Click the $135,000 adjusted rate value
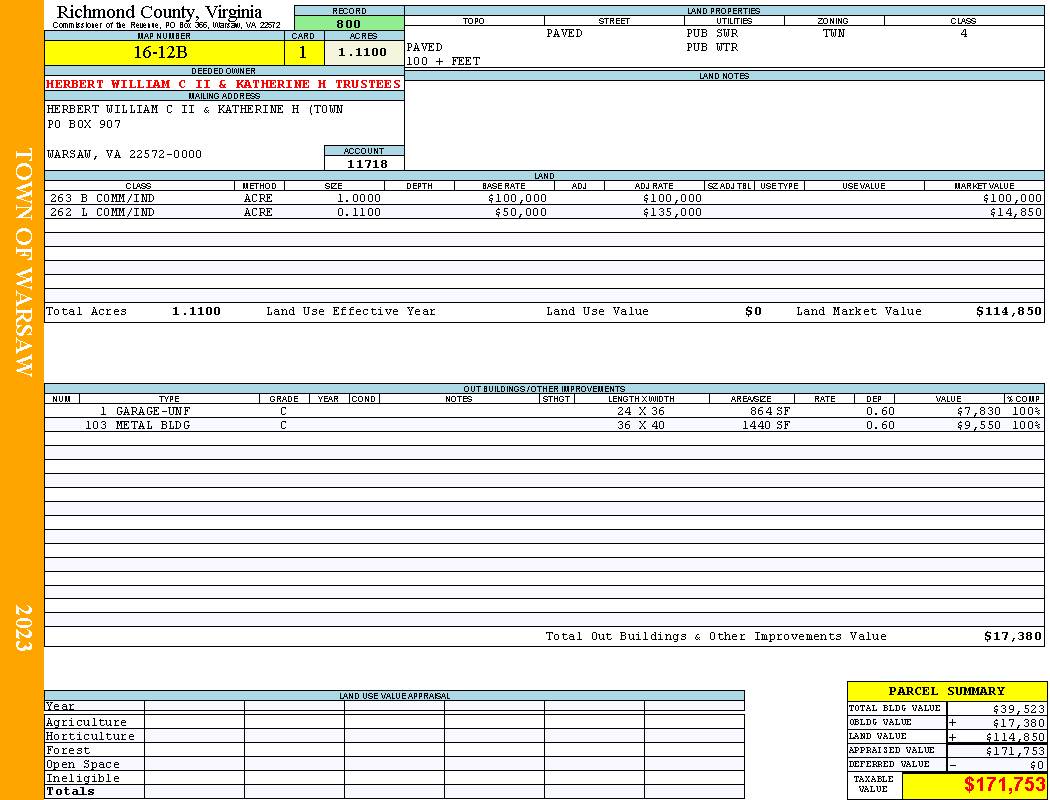This screenshot has height=800, width=1050. click(x=672, y=212)
